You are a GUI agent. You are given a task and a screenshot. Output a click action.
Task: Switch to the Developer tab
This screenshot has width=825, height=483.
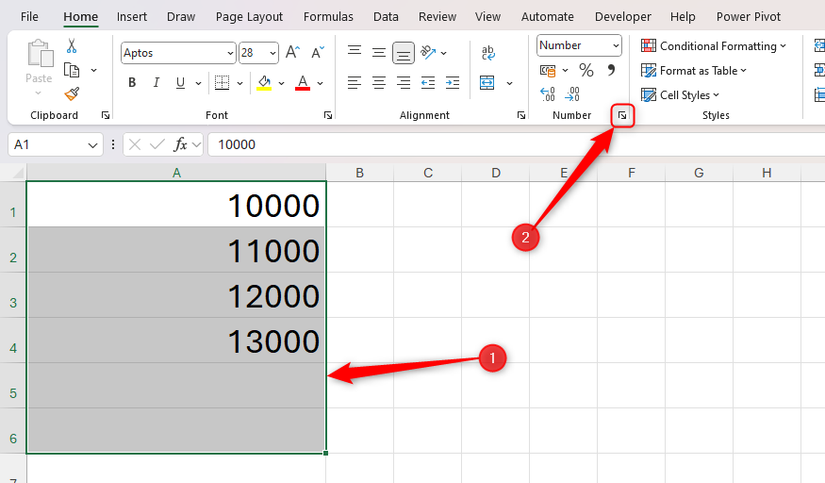pos(623,17)
